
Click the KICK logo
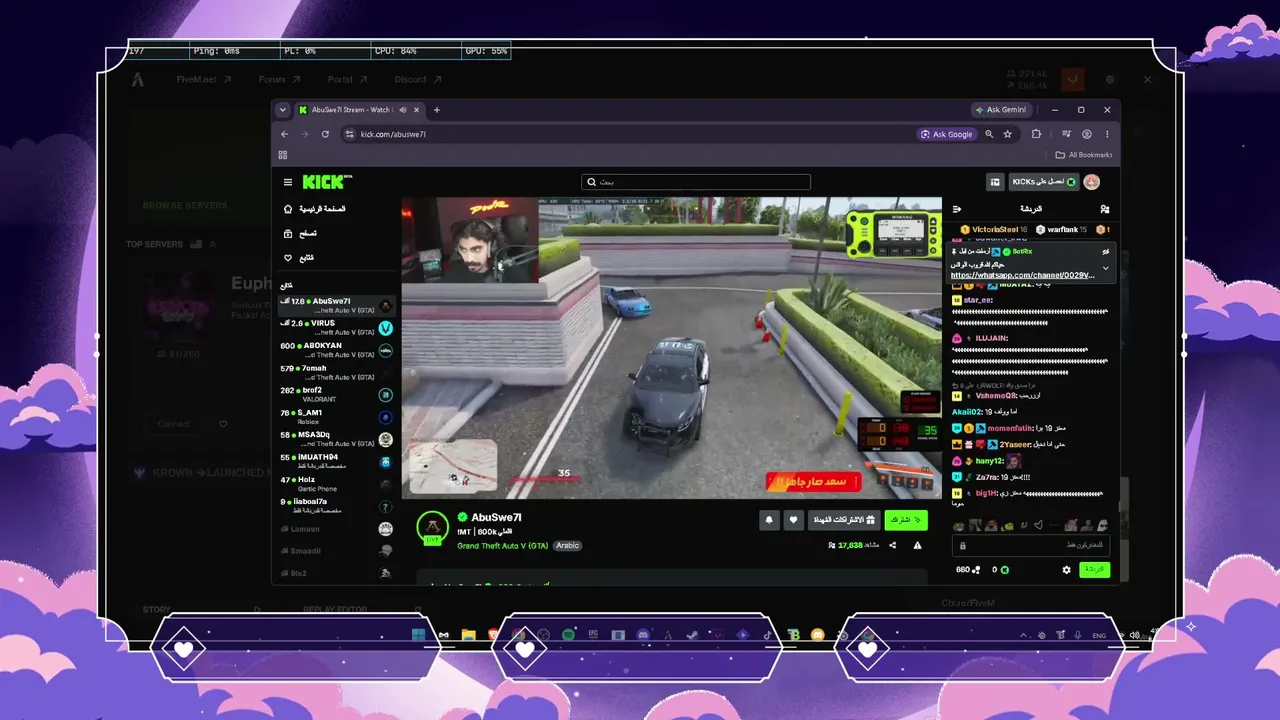(x=327, y=182)
